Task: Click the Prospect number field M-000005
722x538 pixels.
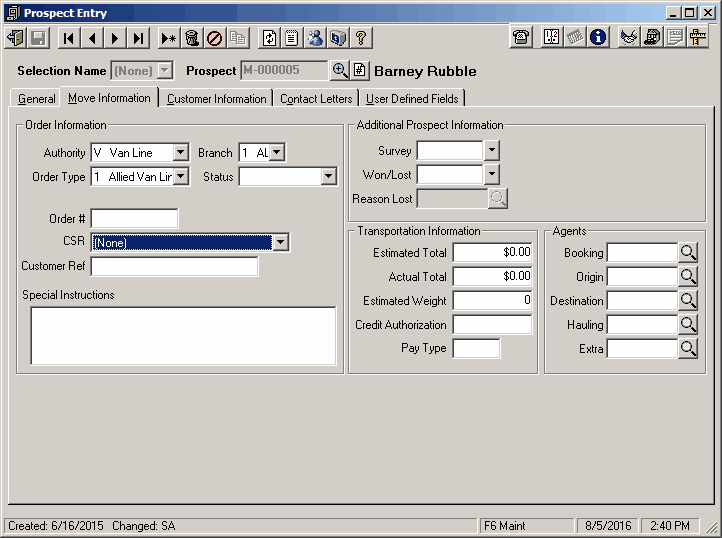Action: pos(284,70)
